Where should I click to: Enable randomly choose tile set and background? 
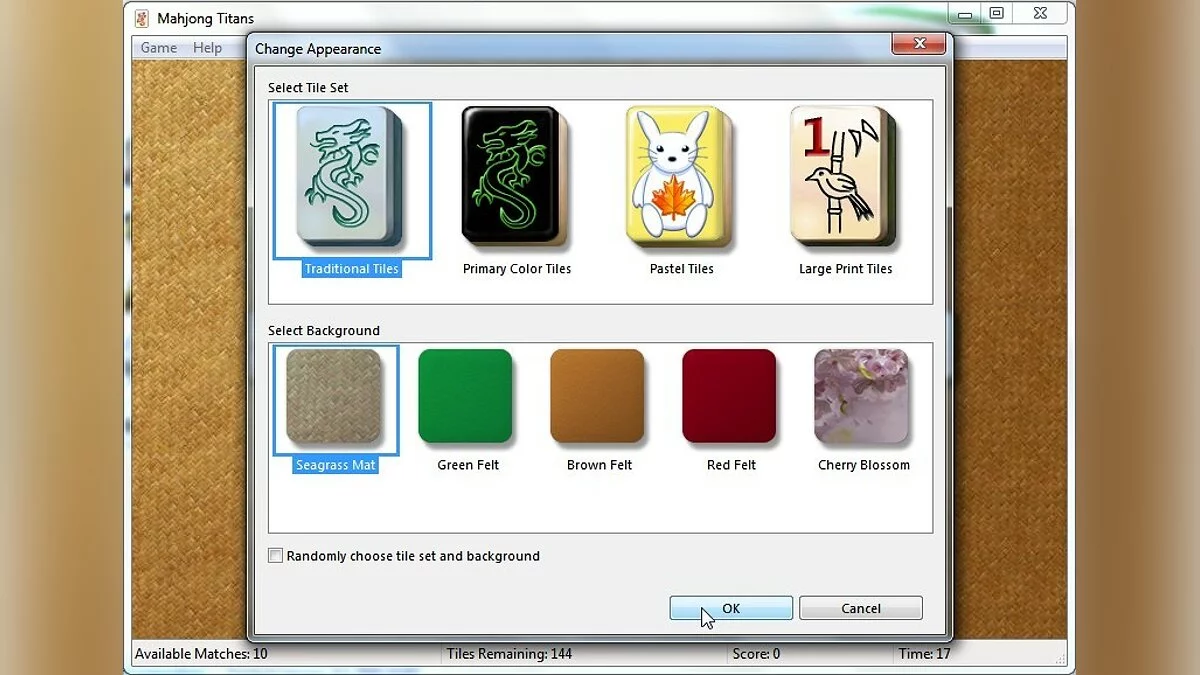click(x=276, y=556)
